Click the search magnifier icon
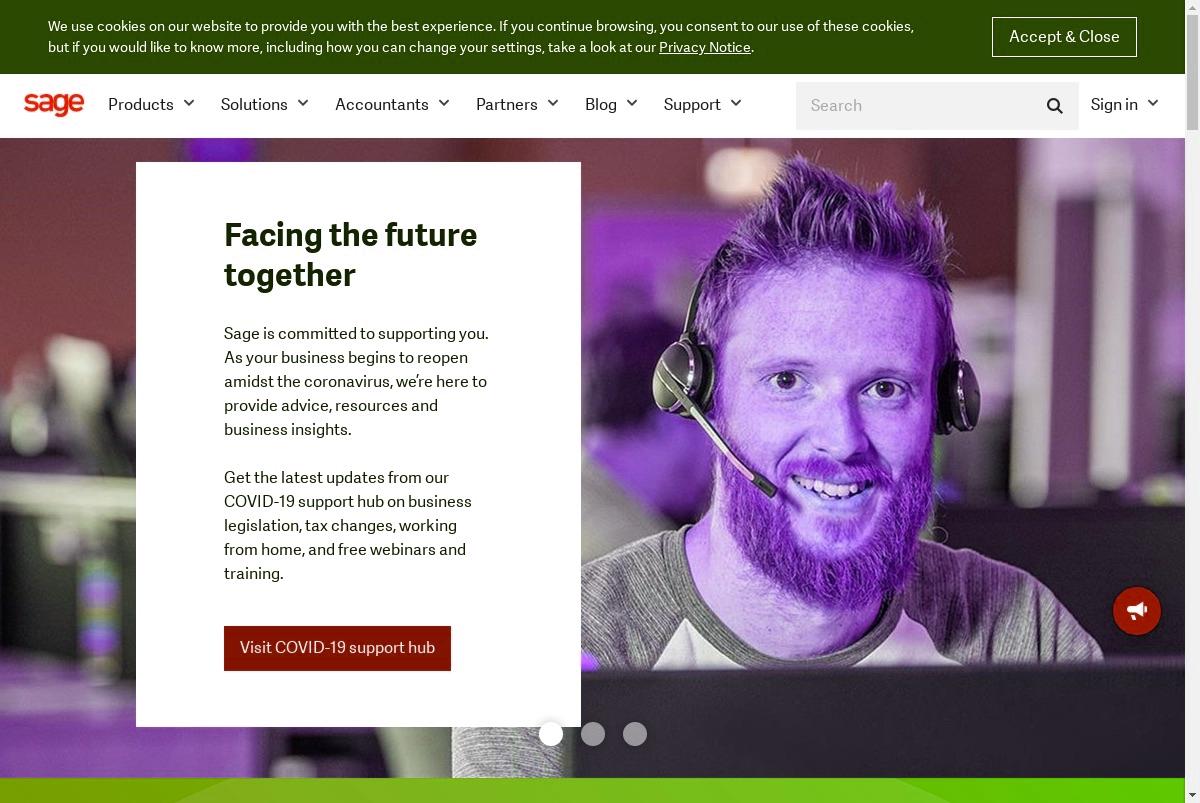Viewport: 1200px width, 803px height. point(1054,106)
